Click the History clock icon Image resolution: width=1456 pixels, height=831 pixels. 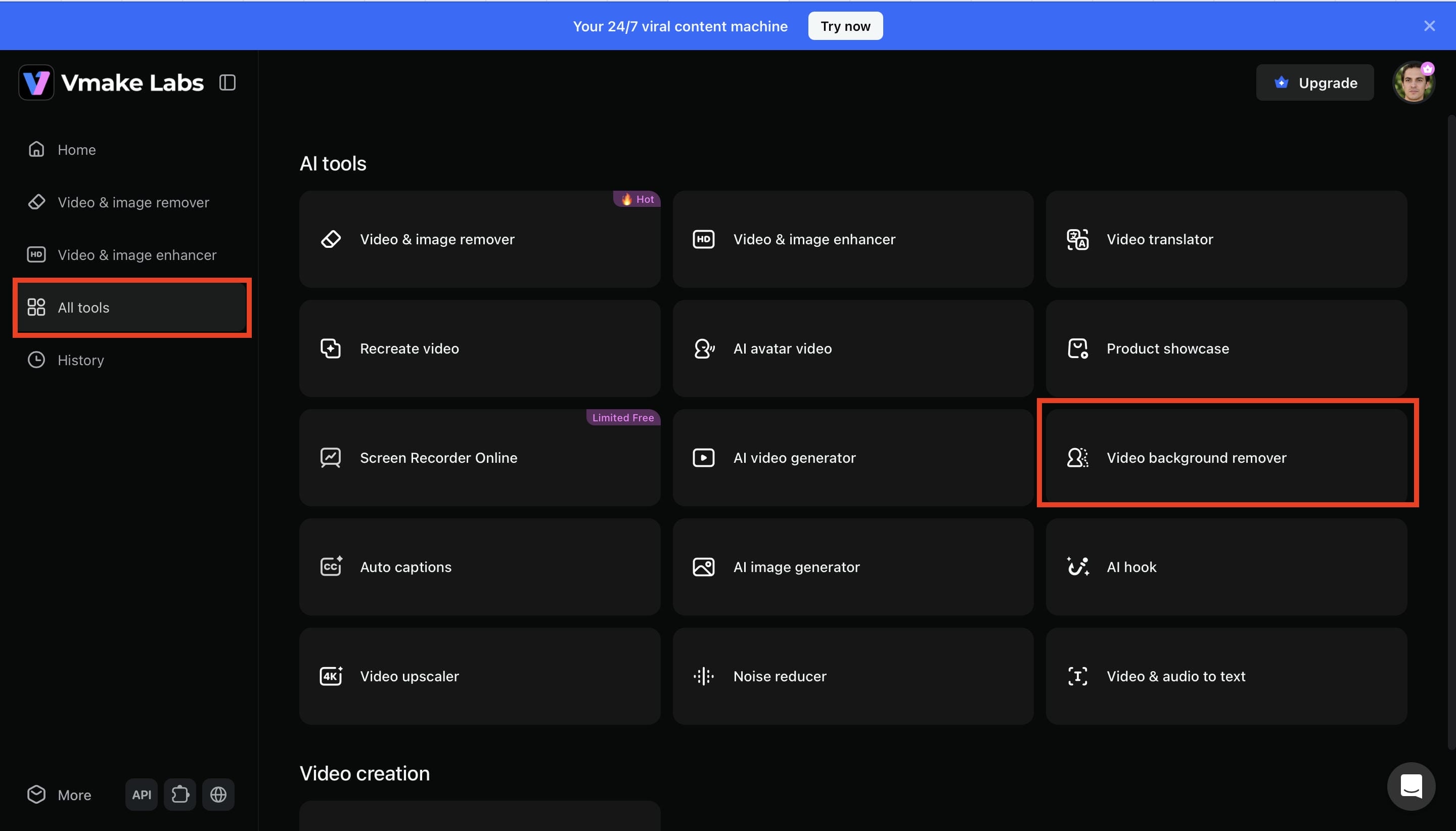tap(36, 360)
